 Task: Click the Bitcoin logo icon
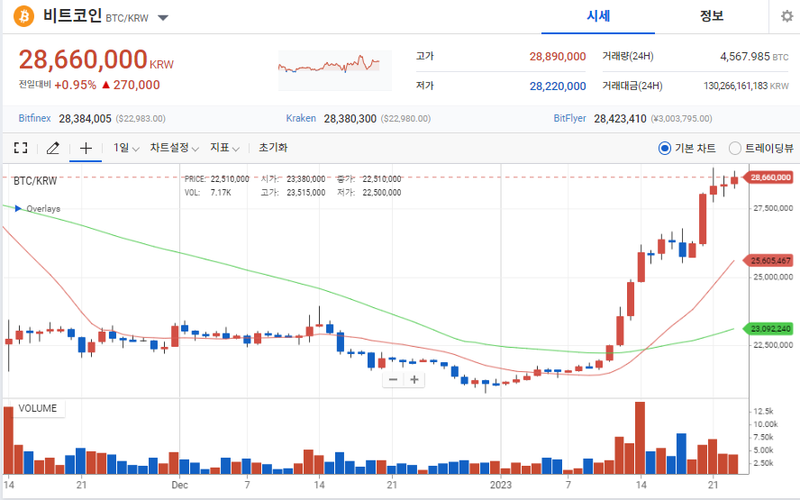pos(22,17)
